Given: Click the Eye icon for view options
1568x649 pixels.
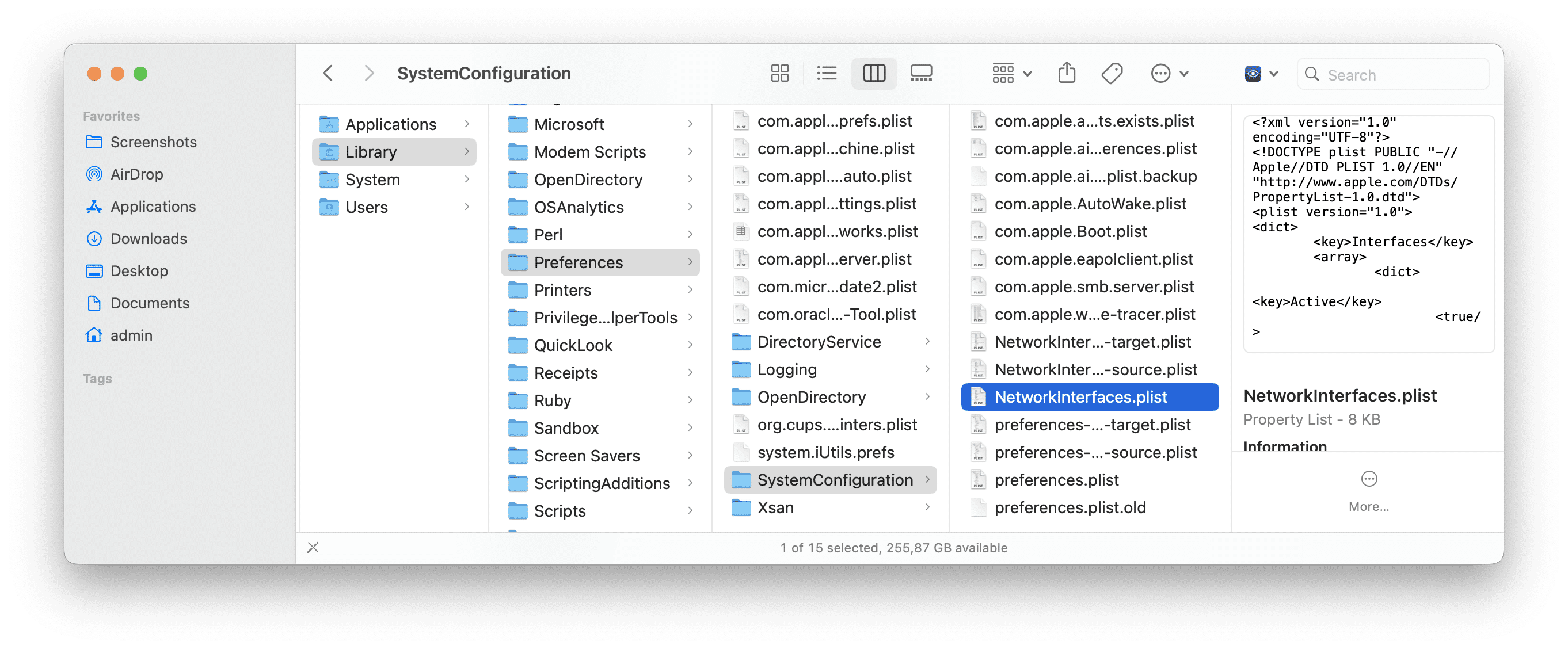Looking at the screenshot, I should [x=1253, y=72].
